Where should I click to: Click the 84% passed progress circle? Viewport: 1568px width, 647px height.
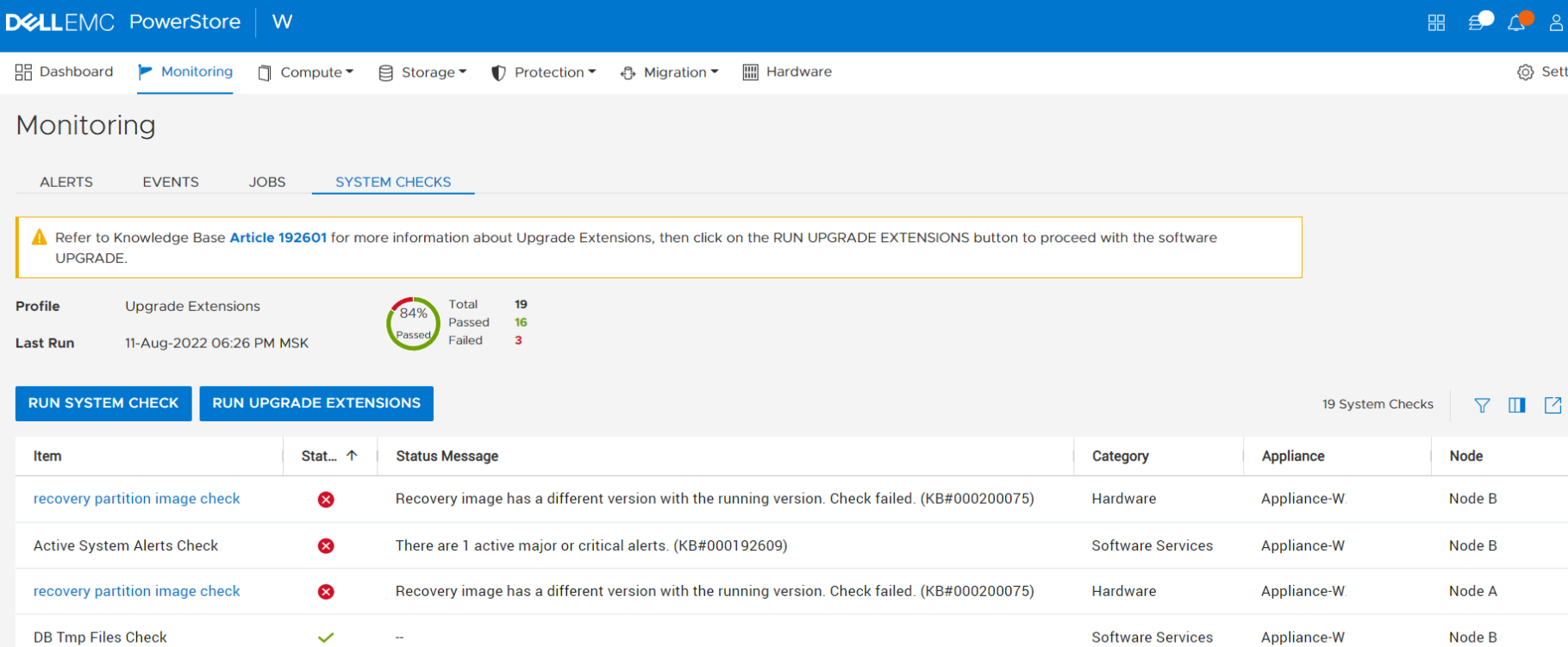413,323
